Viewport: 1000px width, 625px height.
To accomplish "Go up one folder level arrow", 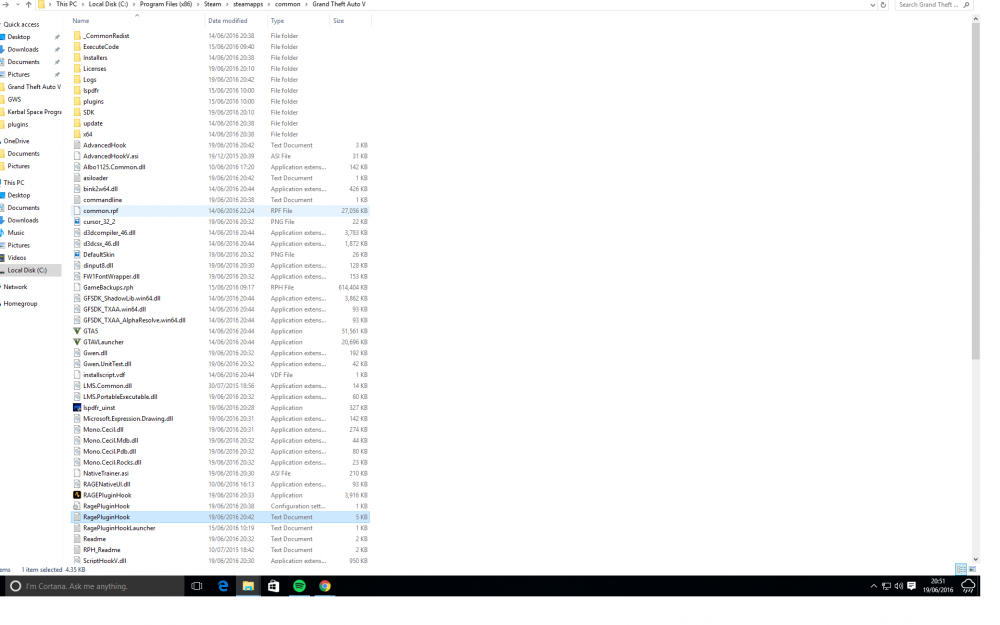I will point(28,4).
